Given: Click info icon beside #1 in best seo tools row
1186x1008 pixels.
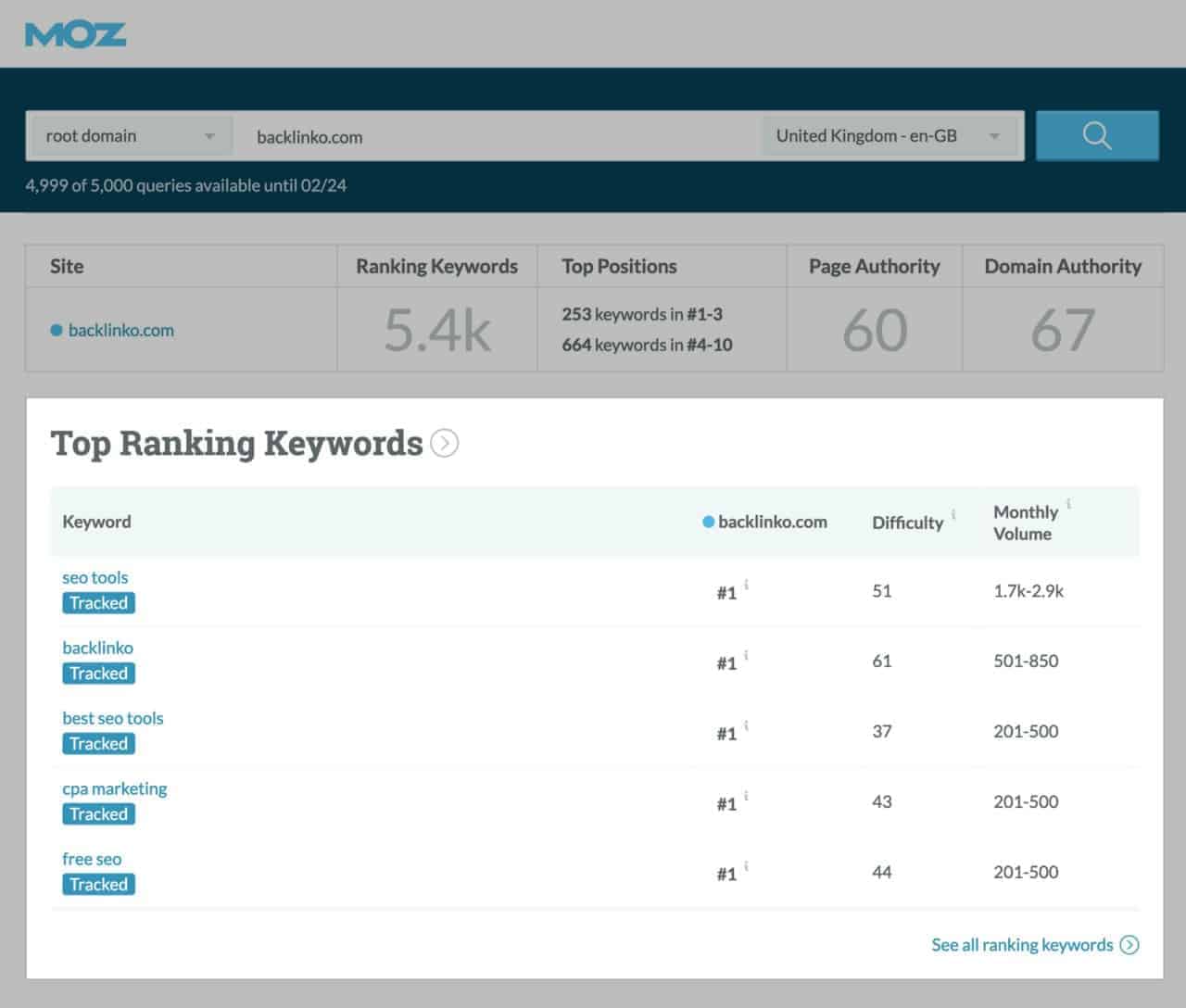Looking at the screenshot, I should (x=746, y=725).
